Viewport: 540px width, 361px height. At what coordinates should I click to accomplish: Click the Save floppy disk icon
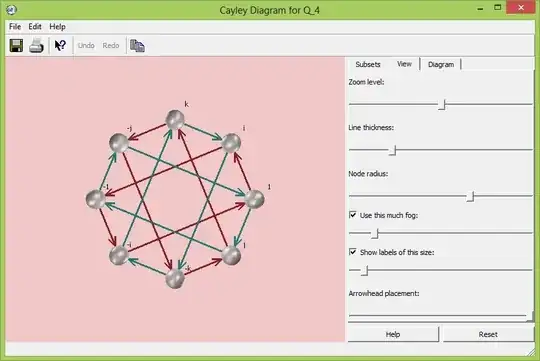[16, 45]
